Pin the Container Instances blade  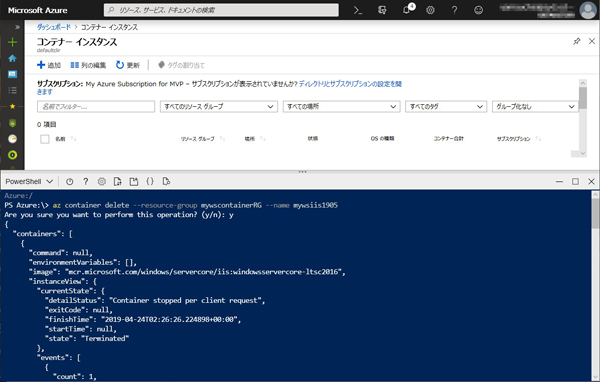tap(577, 41)
